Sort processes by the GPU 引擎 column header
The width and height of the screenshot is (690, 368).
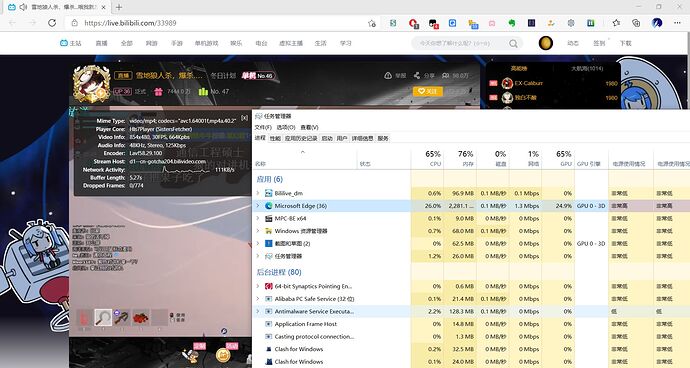(591, 158)
